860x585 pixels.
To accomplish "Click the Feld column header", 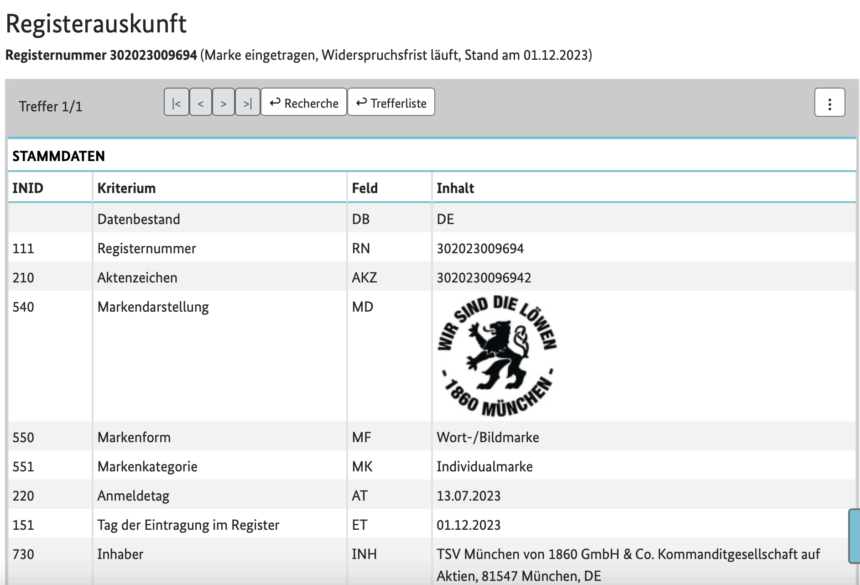I will pos(365,188).
